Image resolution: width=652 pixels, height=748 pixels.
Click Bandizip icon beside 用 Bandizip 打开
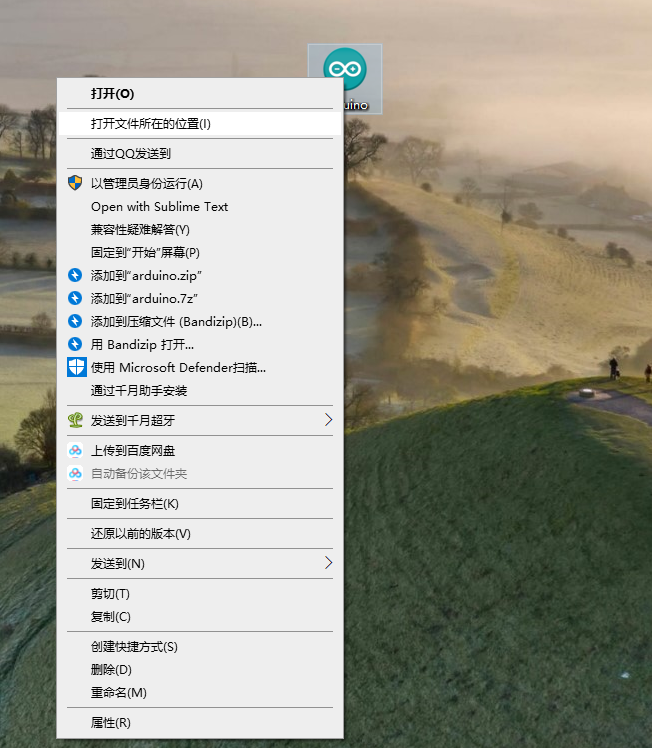tap(75, 344)
